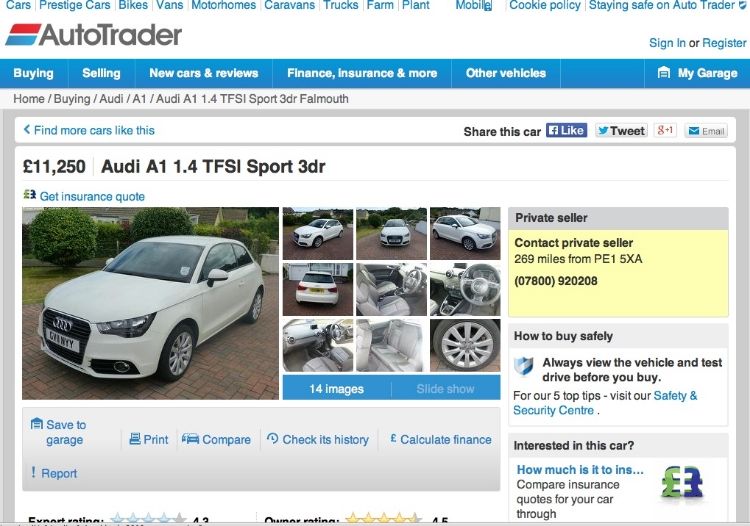
Task: Click Audi in the breadcrumb
Action: [x=111, y=99]
